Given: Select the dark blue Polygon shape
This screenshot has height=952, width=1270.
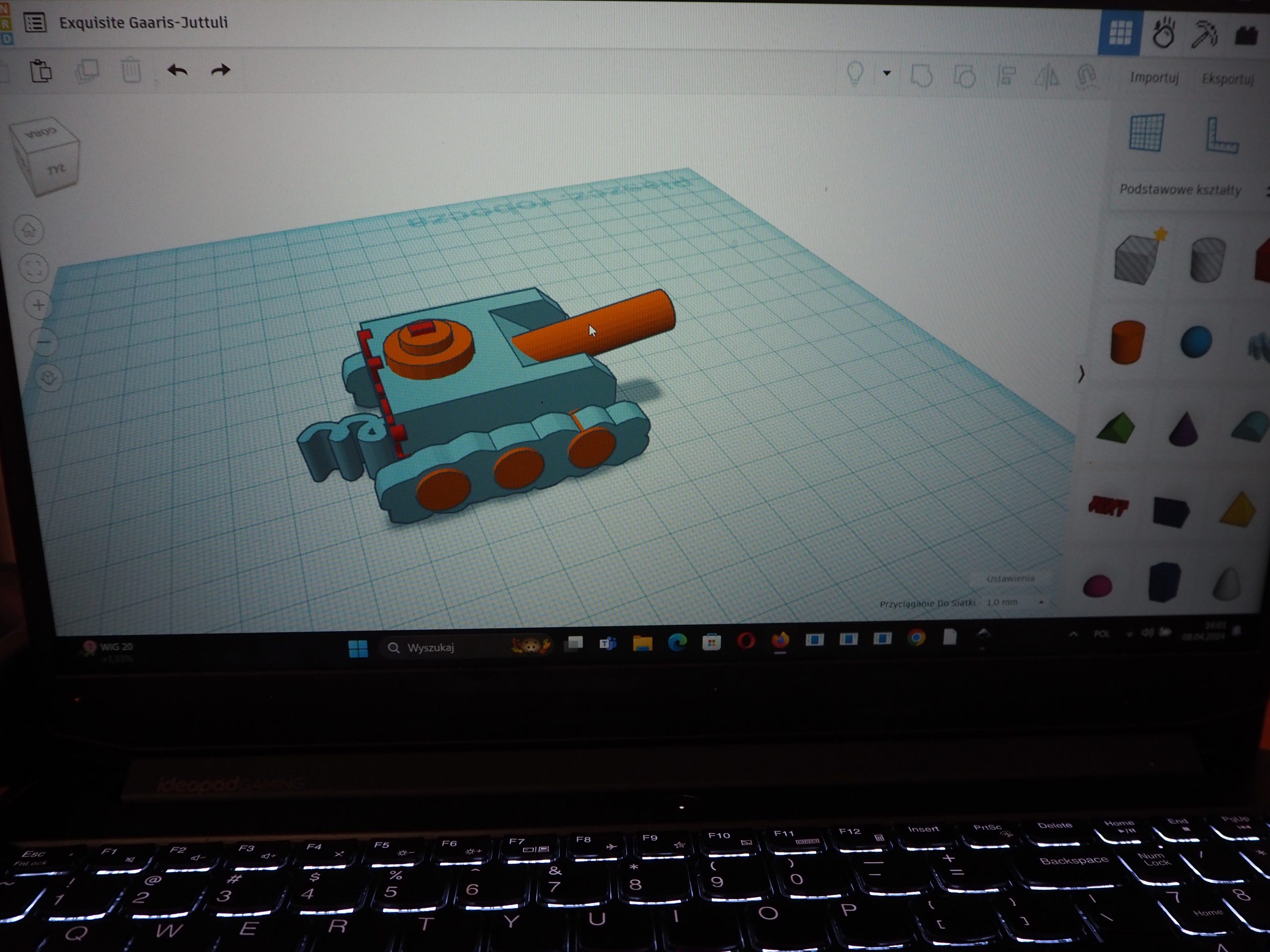Looking at the screenshot, I should [1164, 582].
